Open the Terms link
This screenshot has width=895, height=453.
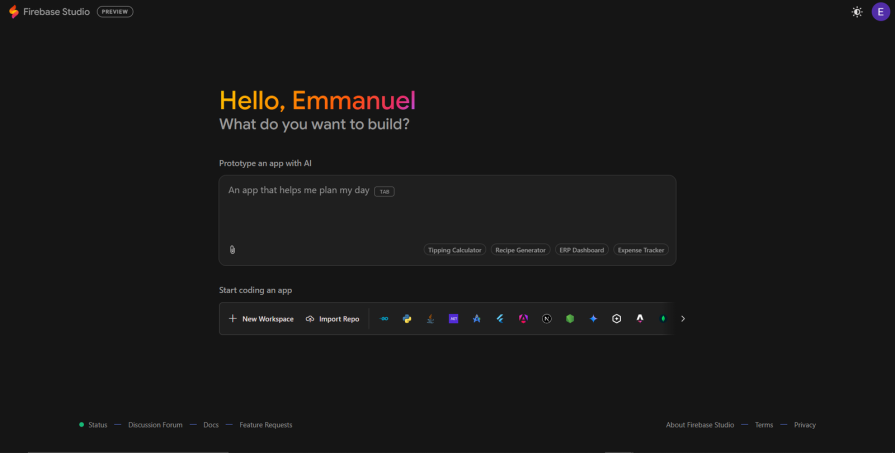tap(764, 425)
